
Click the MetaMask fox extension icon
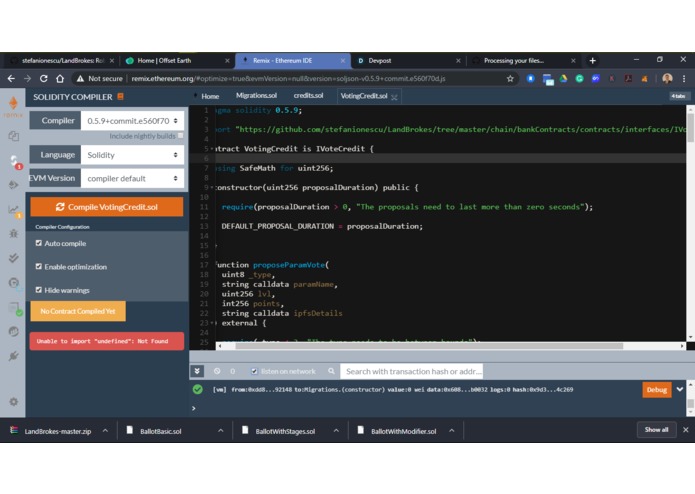644,78
